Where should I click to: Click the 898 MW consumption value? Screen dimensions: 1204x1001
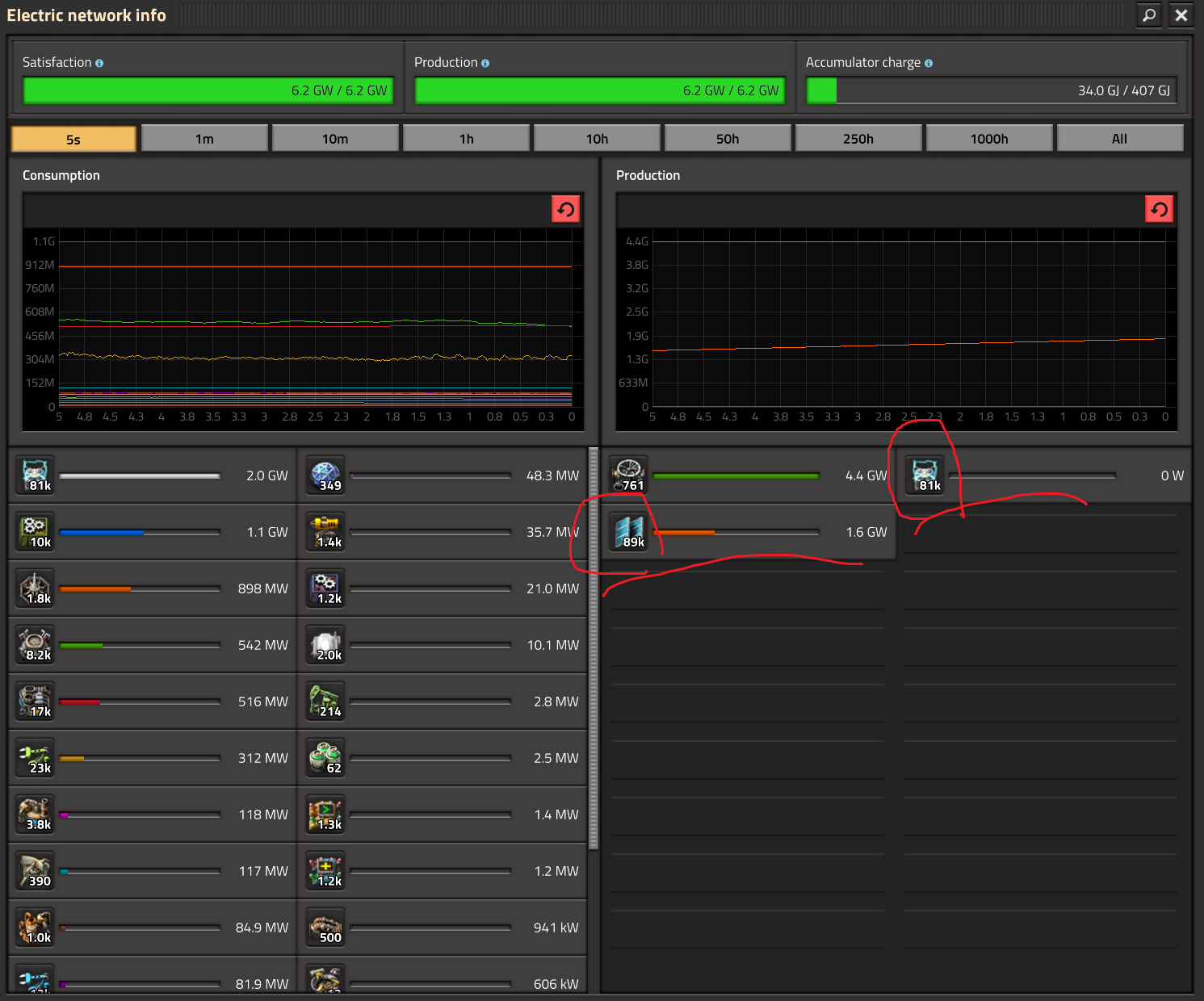coord(263,588)
